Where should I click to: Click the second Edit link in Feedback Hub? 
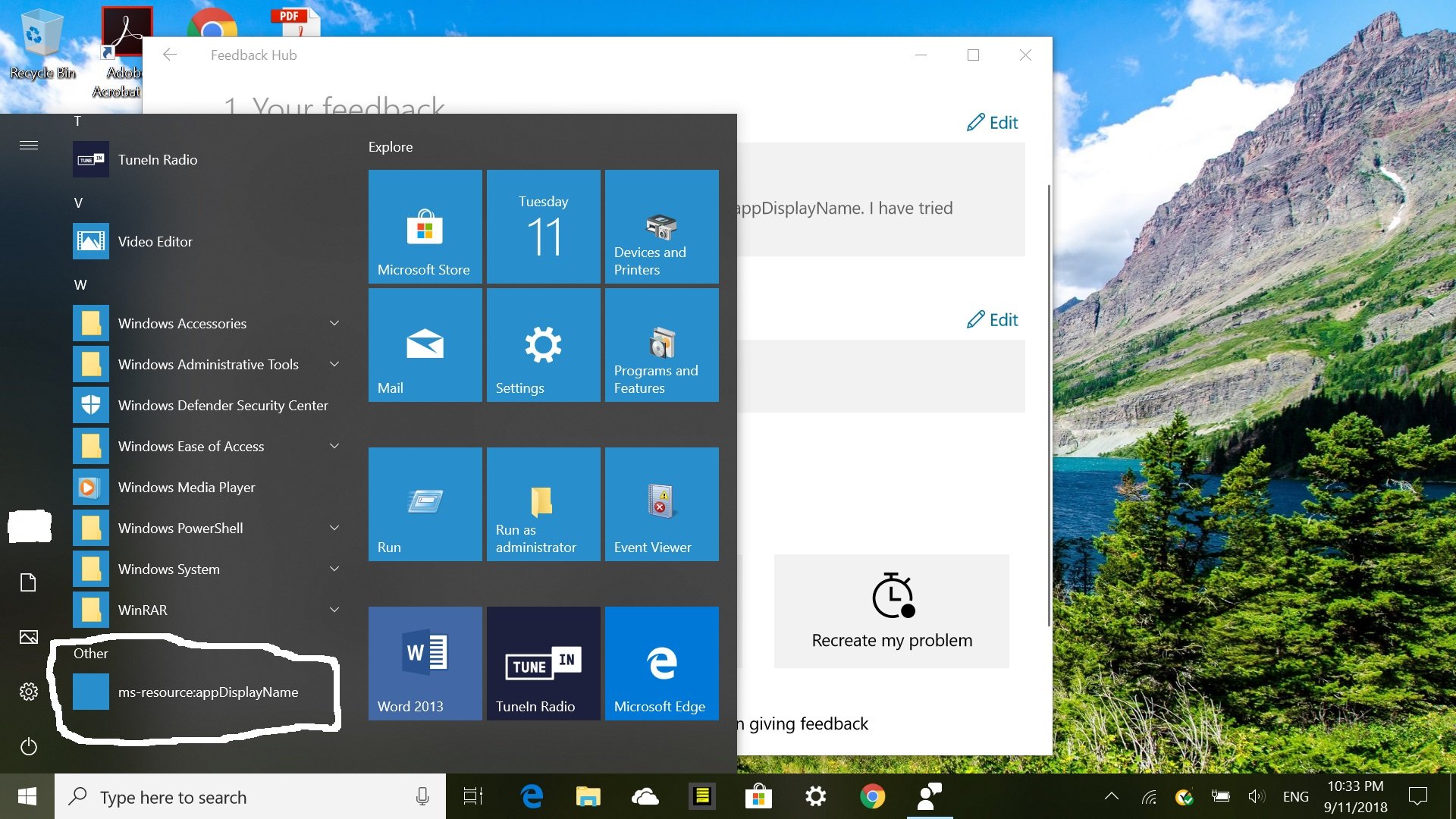point(993,319)
